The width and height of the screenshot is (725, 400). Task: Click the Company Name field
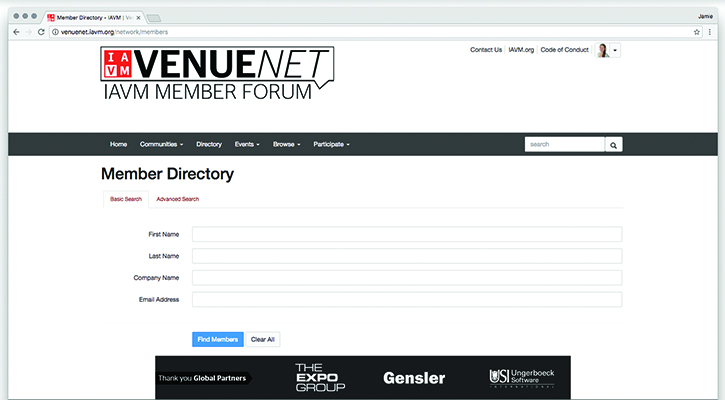(407, 277)
